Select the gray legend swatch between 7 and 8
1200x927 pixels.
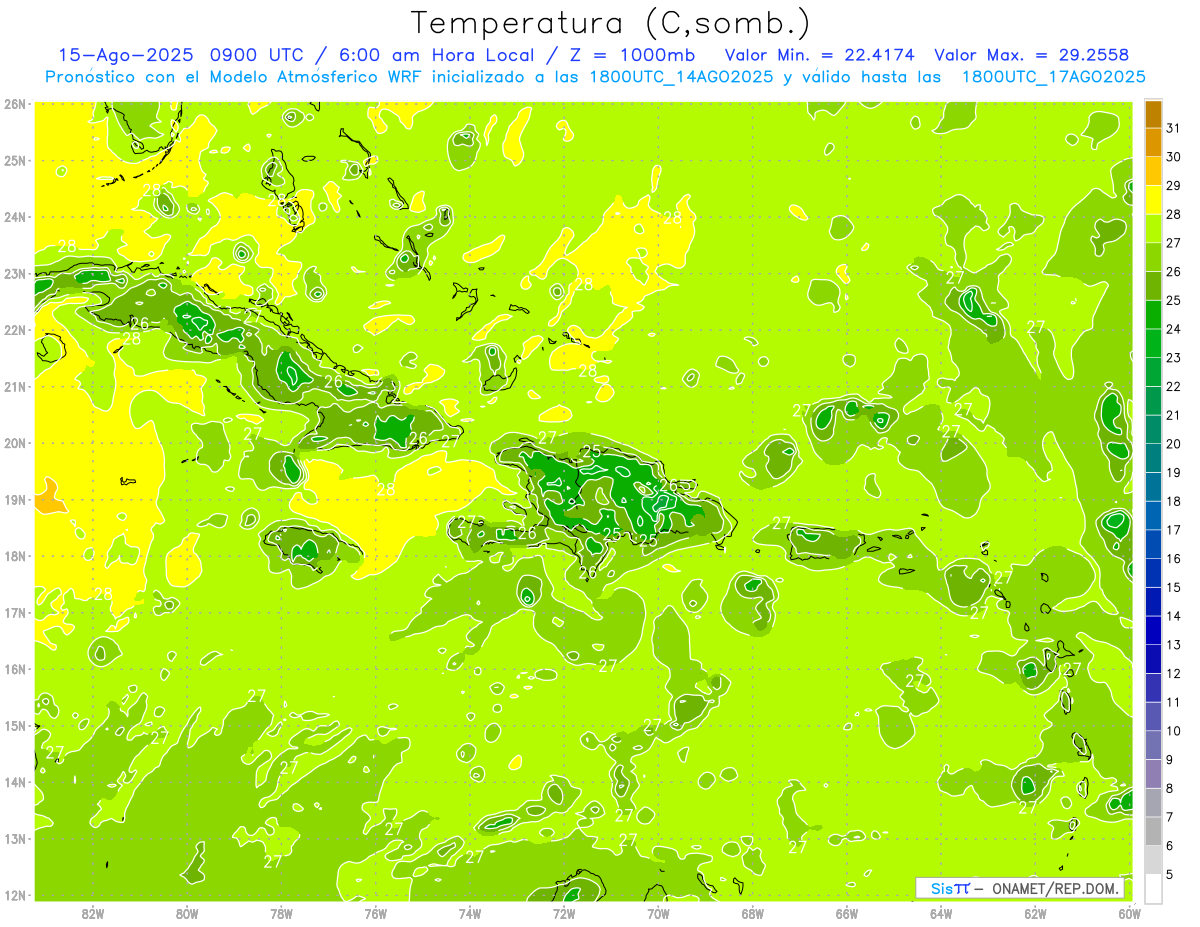[1153, 802]
